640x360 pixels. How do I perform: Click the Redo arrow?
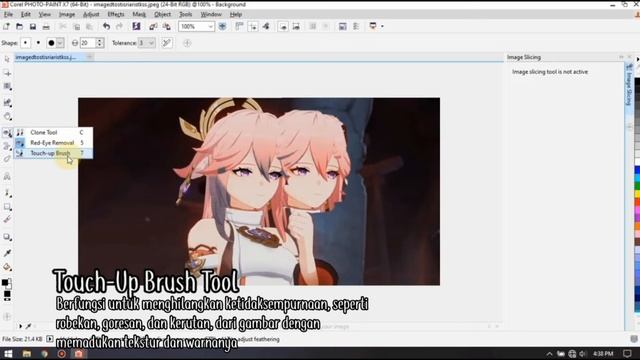pos(119,27)
